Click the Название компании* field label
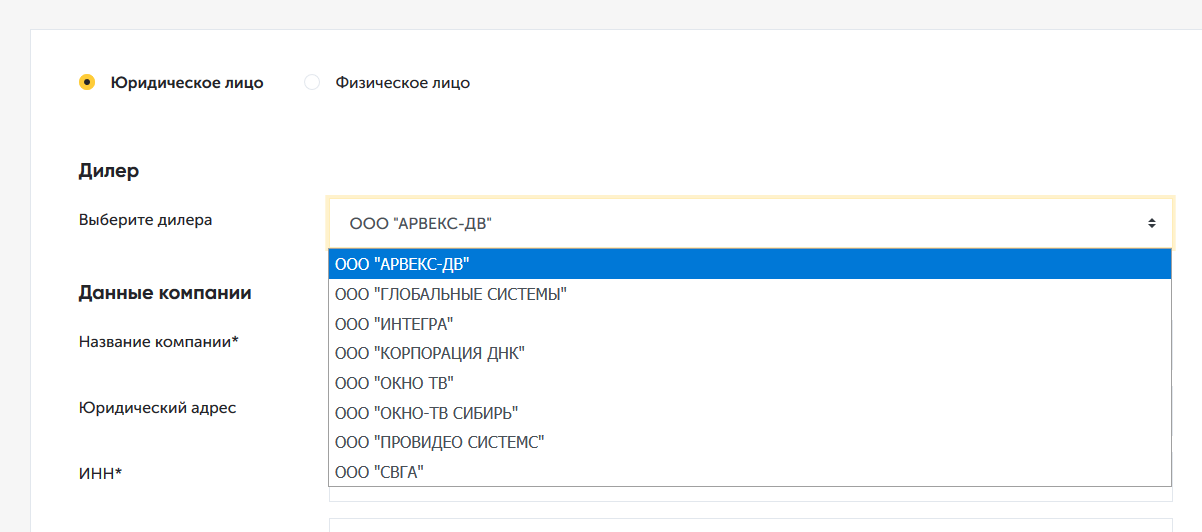 [x=158, y=342]
